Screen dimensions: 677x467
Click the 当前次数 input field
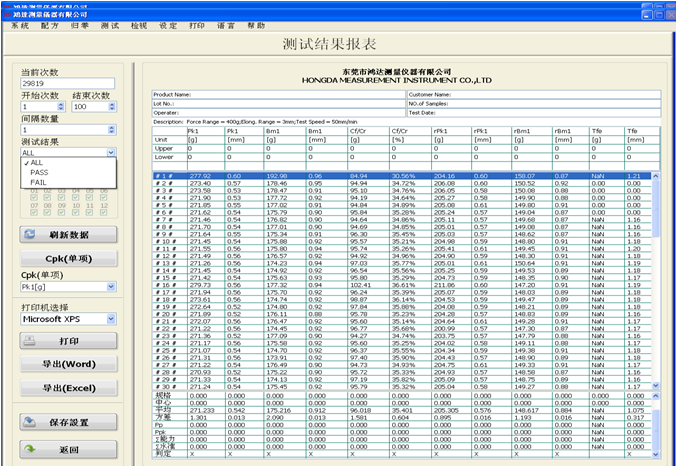[x=69, y=83]
